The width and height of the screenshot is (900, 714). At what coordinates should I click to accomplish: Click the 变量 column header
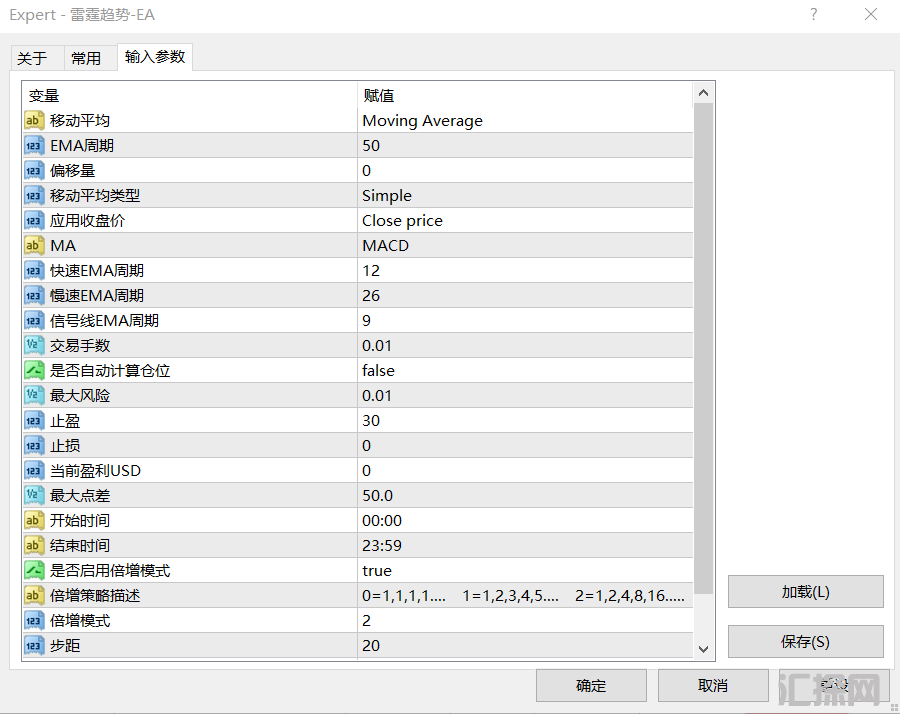click(x=189, y=95)
